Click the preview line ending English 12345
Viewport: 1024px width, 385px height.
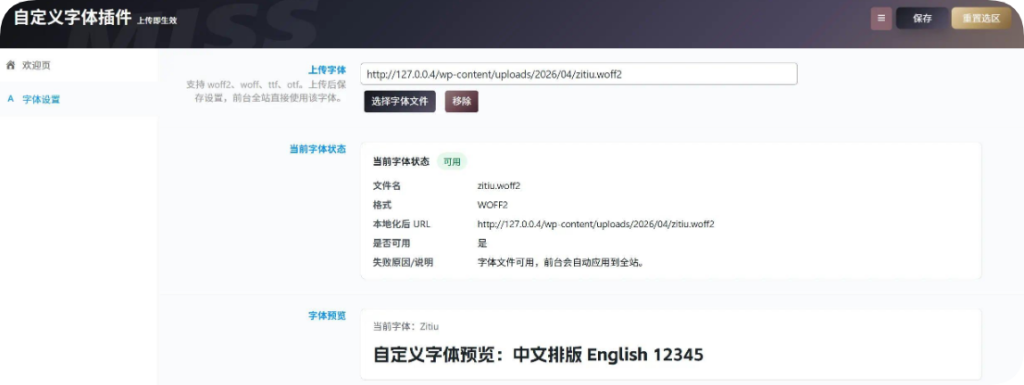538,355
